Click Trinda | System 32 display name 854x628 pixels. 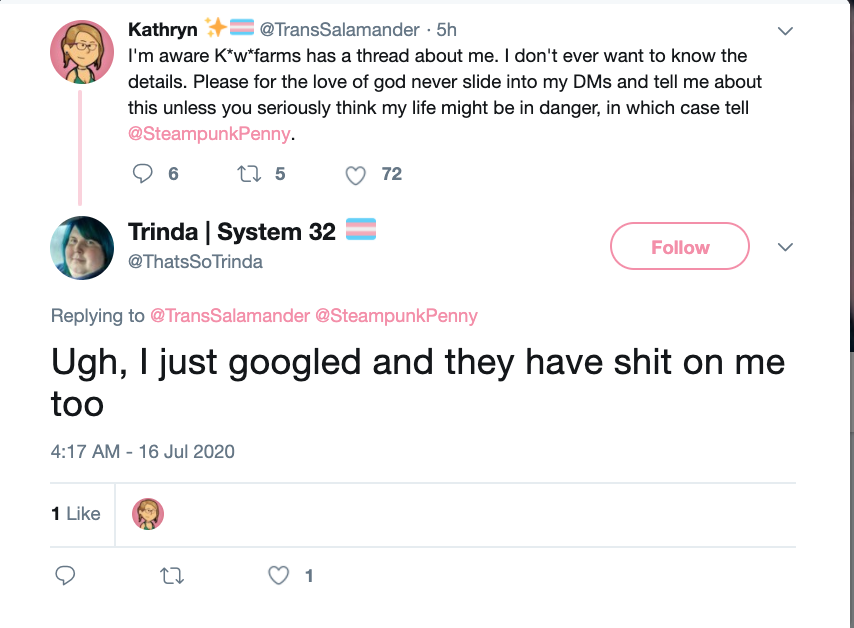tap(232, 232)
